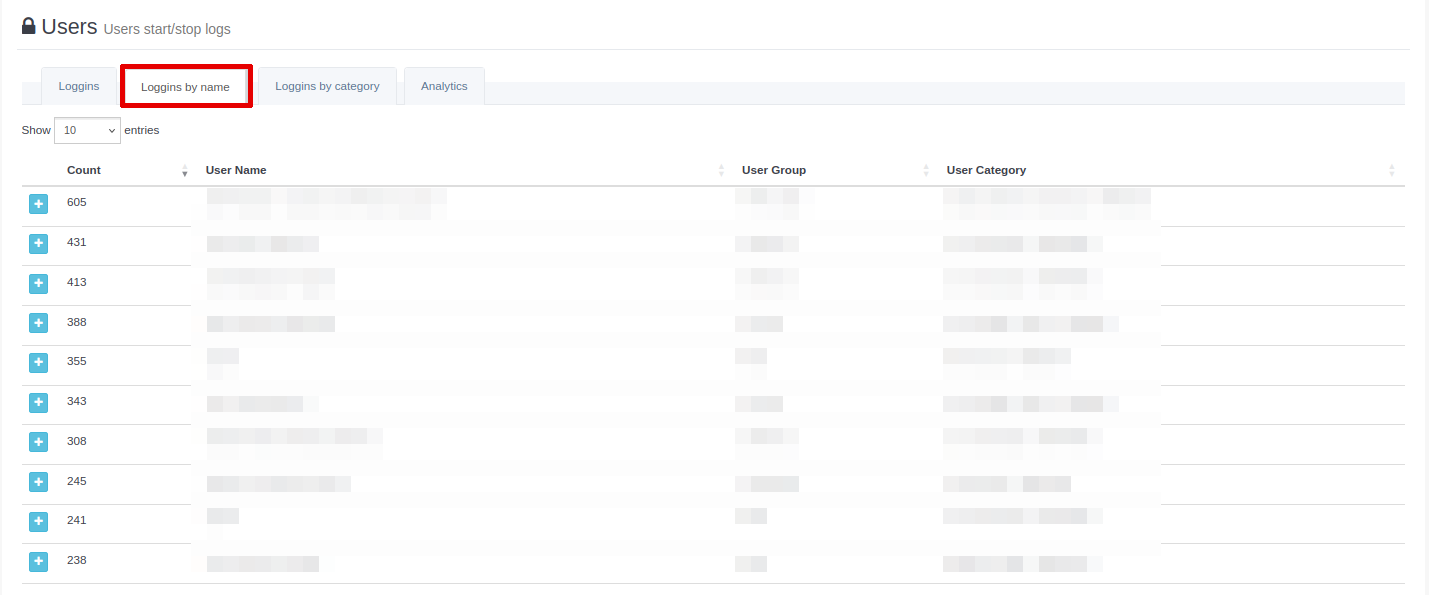1429x595 pixels.
Task: Expand the row with count 238
Action: (38, 561)
